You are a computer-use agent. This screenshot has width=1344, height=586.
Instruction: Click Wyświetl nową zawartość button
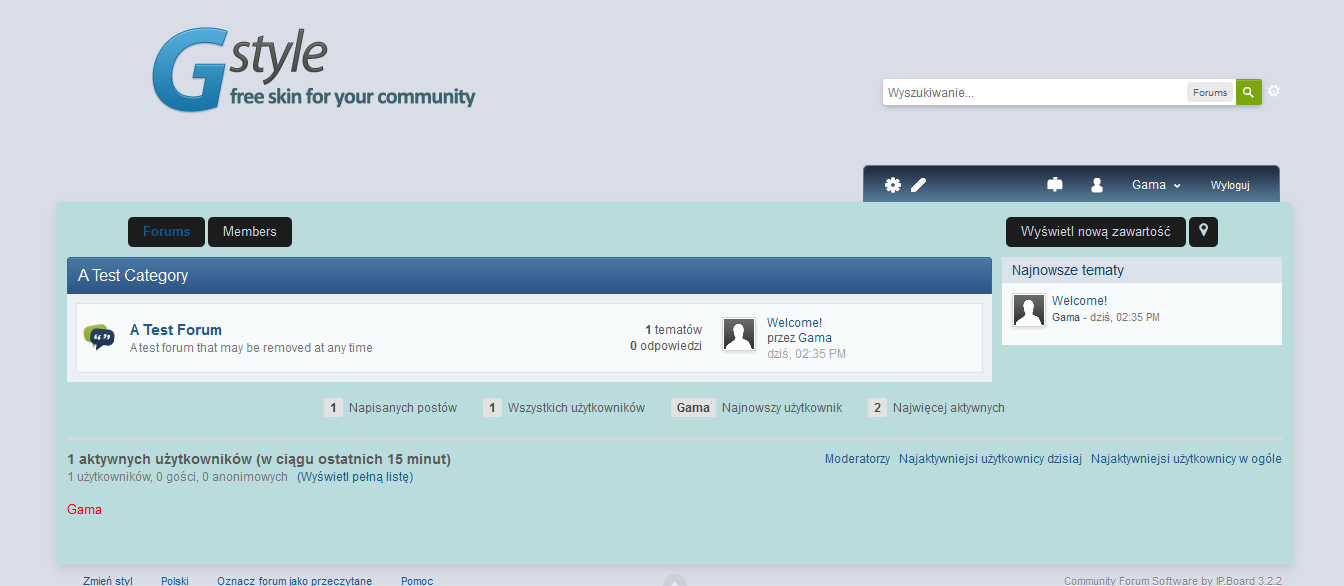point(1095,232)
